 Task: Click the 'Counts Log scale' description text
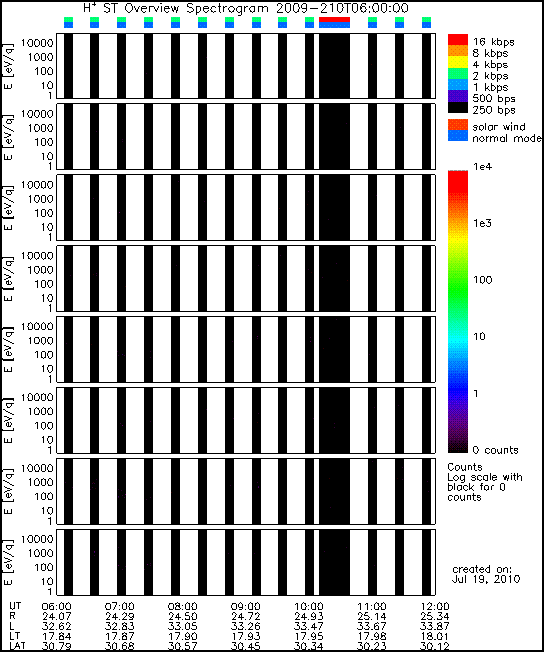485,482
